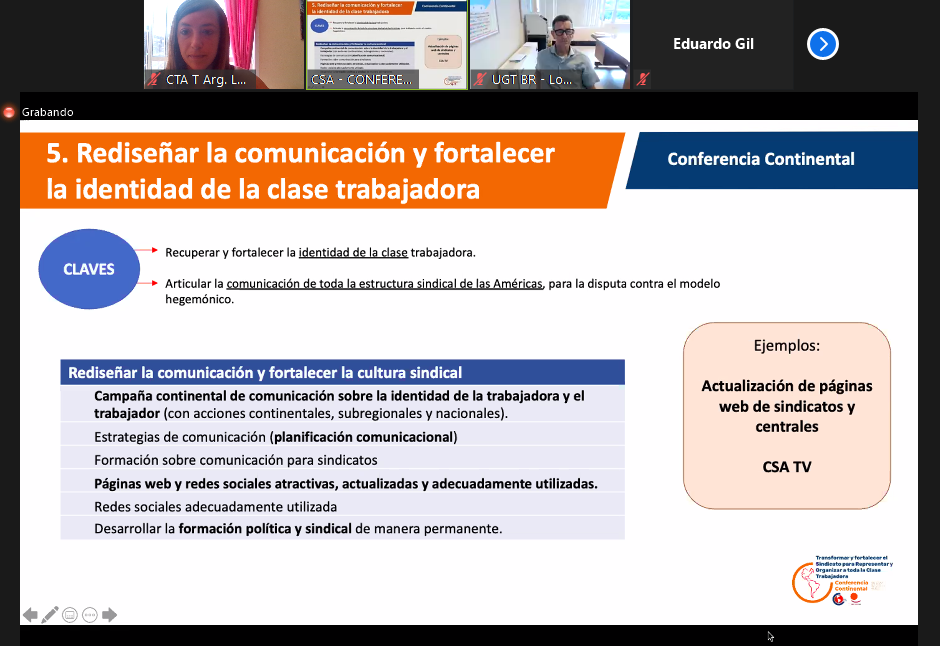This screenshot has height=646, width=940.
Task: Select the CTA T Arg participant video
Action: click(224, 40)
